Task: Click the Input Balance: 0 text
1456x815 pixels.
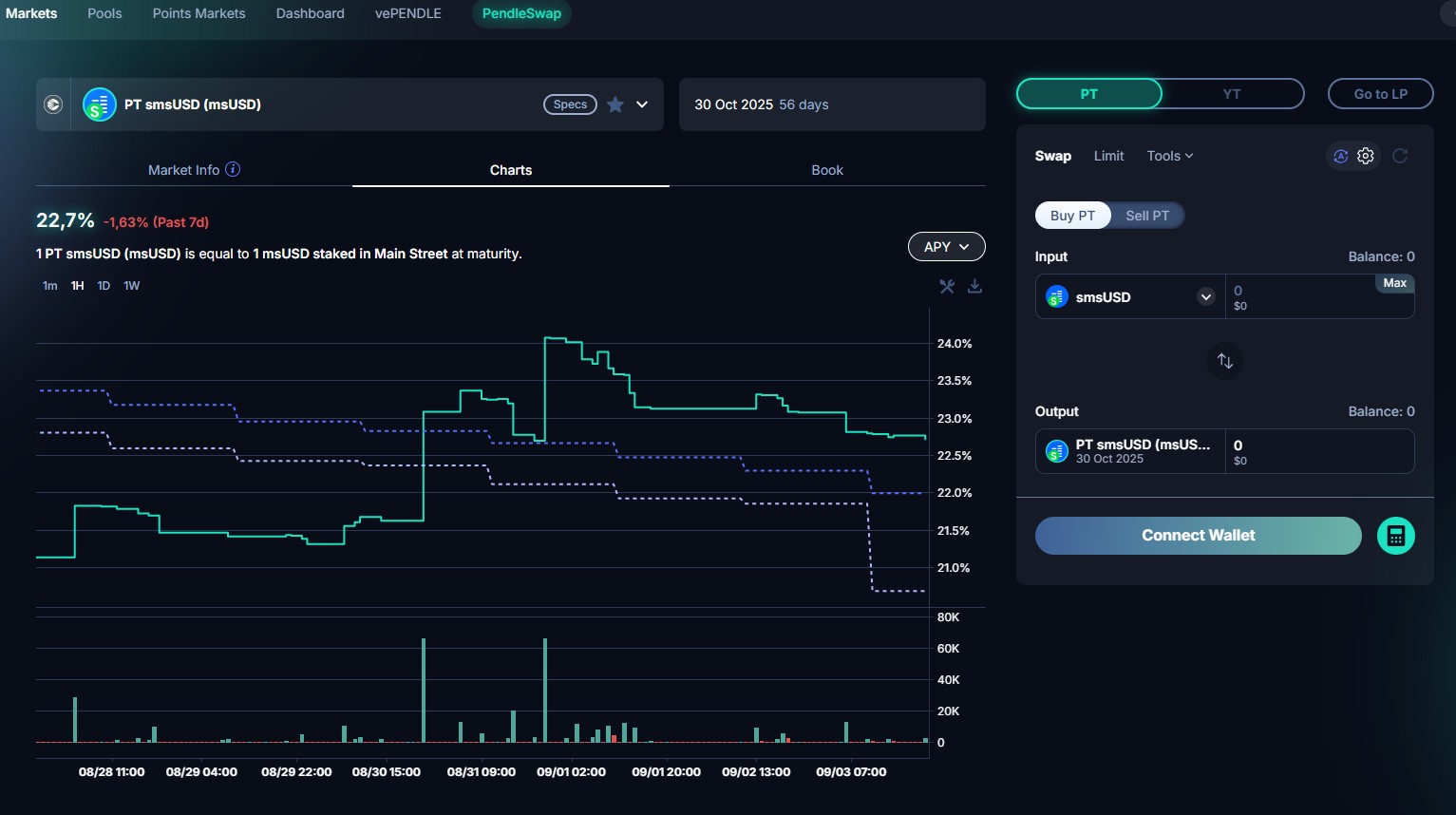Action: (x=1381, y=256)
